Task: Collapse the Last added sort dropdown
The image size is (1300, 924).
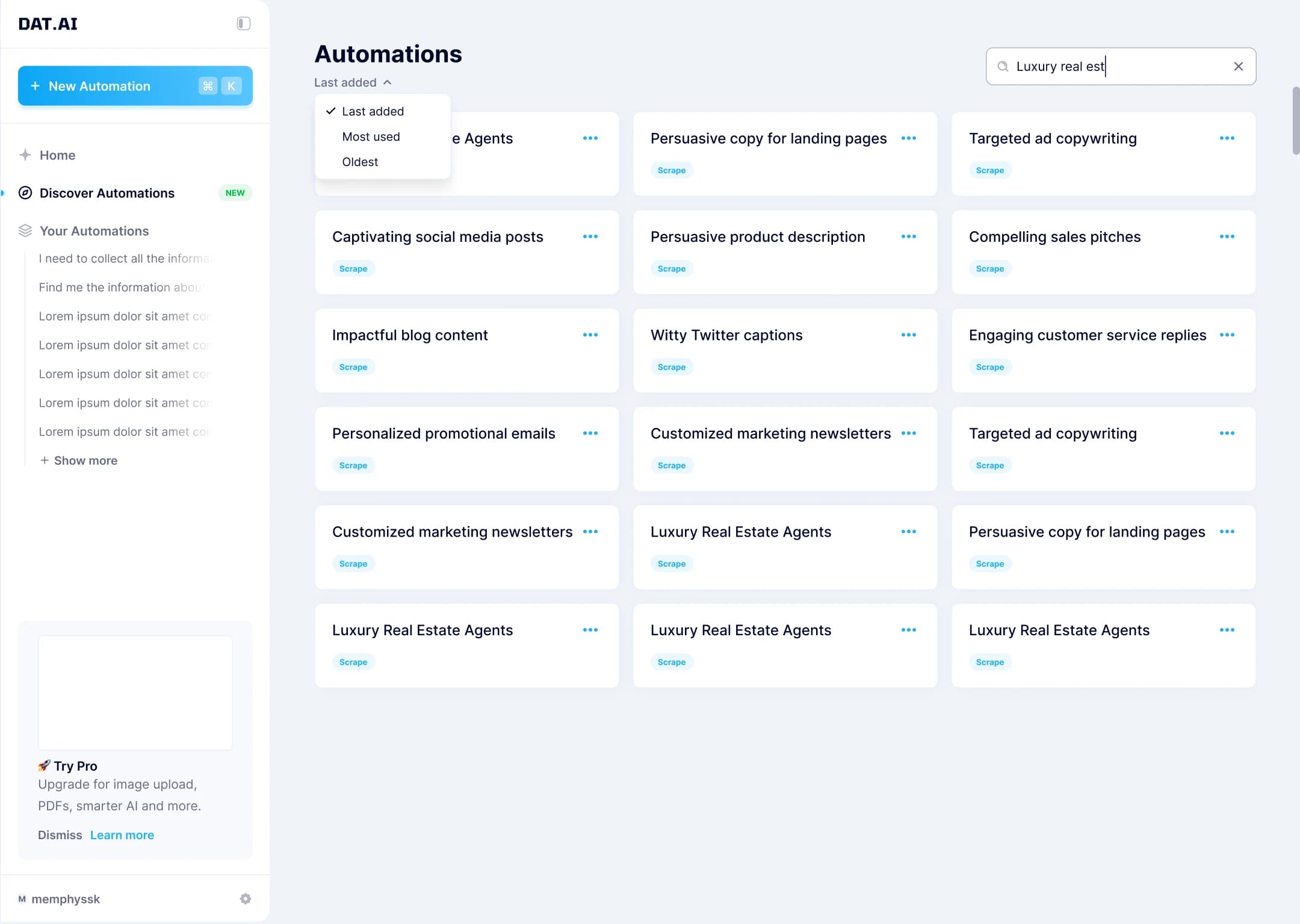Action: click(353, 82)
